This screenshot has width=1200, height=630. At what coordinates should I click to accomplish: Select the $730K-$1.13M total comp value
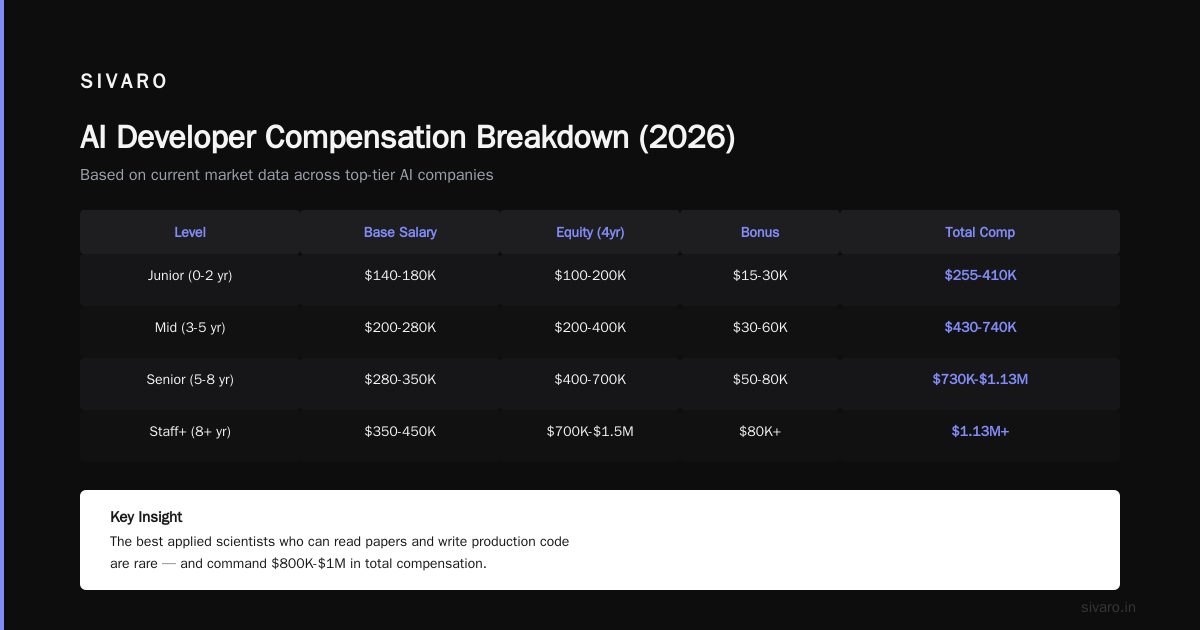pos(980,379)
